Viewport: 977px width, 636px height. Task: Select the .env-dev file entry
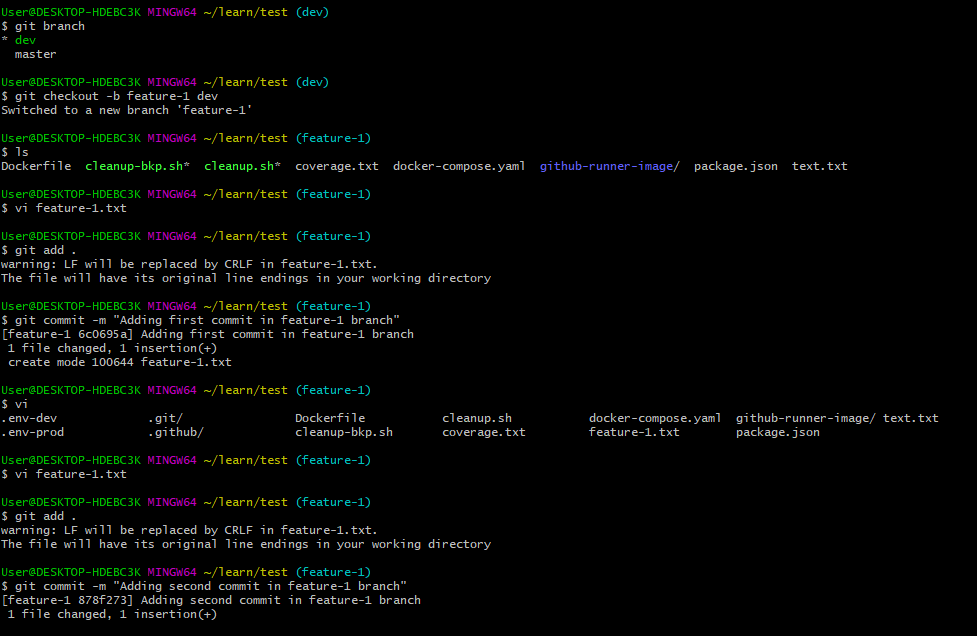coord(29,417)
